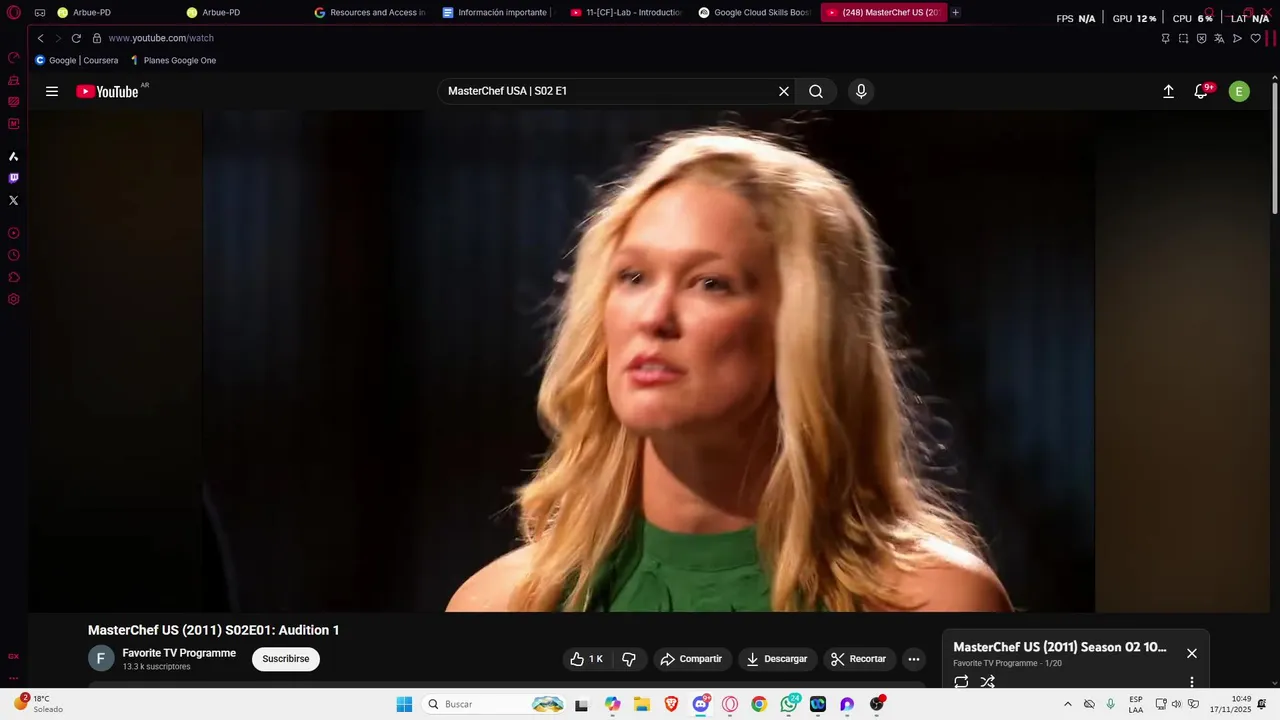Open the account avatar "E" menu
1280x720 pixels.
1239,91
